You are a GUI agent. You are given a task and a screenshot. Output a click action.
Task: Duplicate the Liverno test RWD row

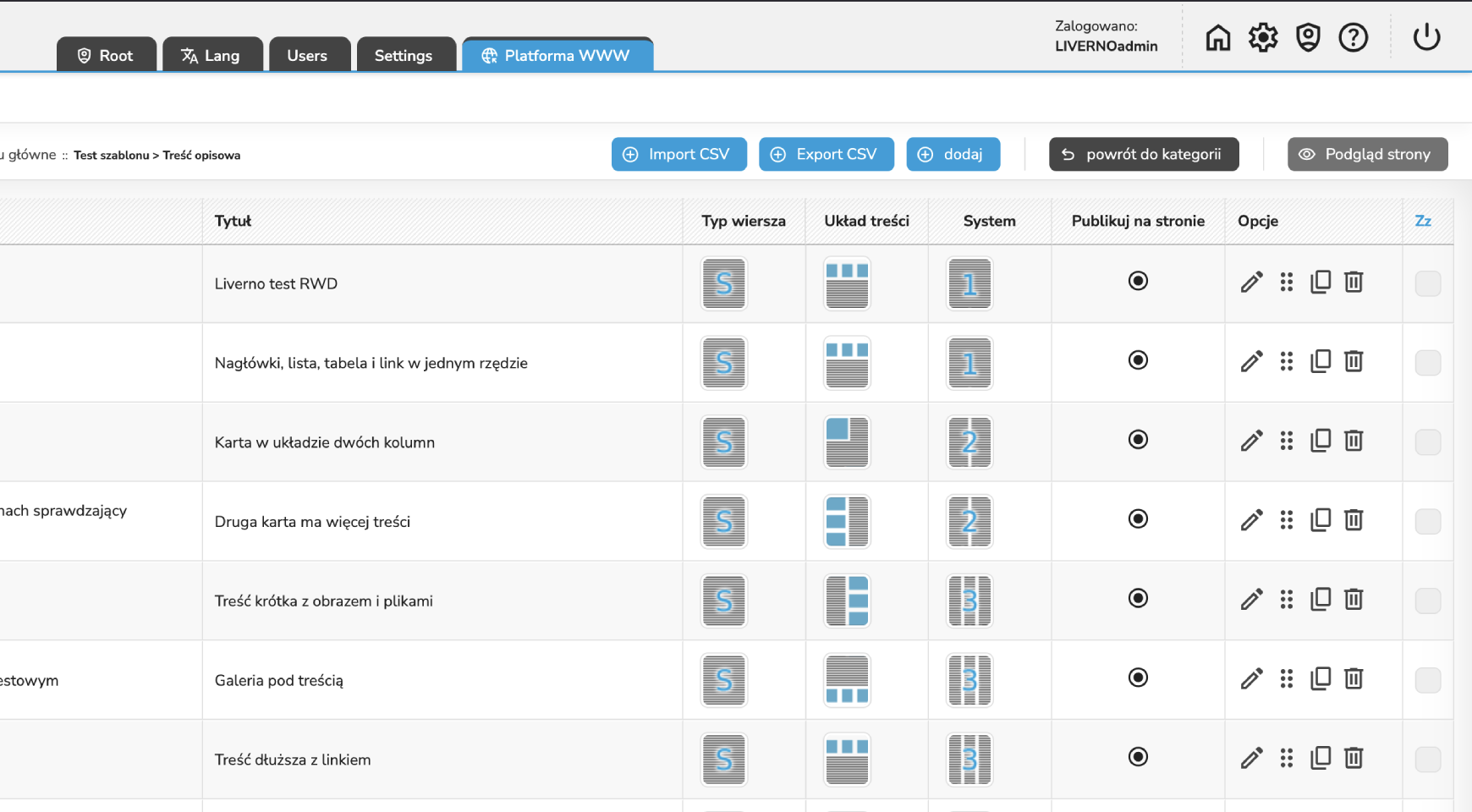coord(1321,282)
